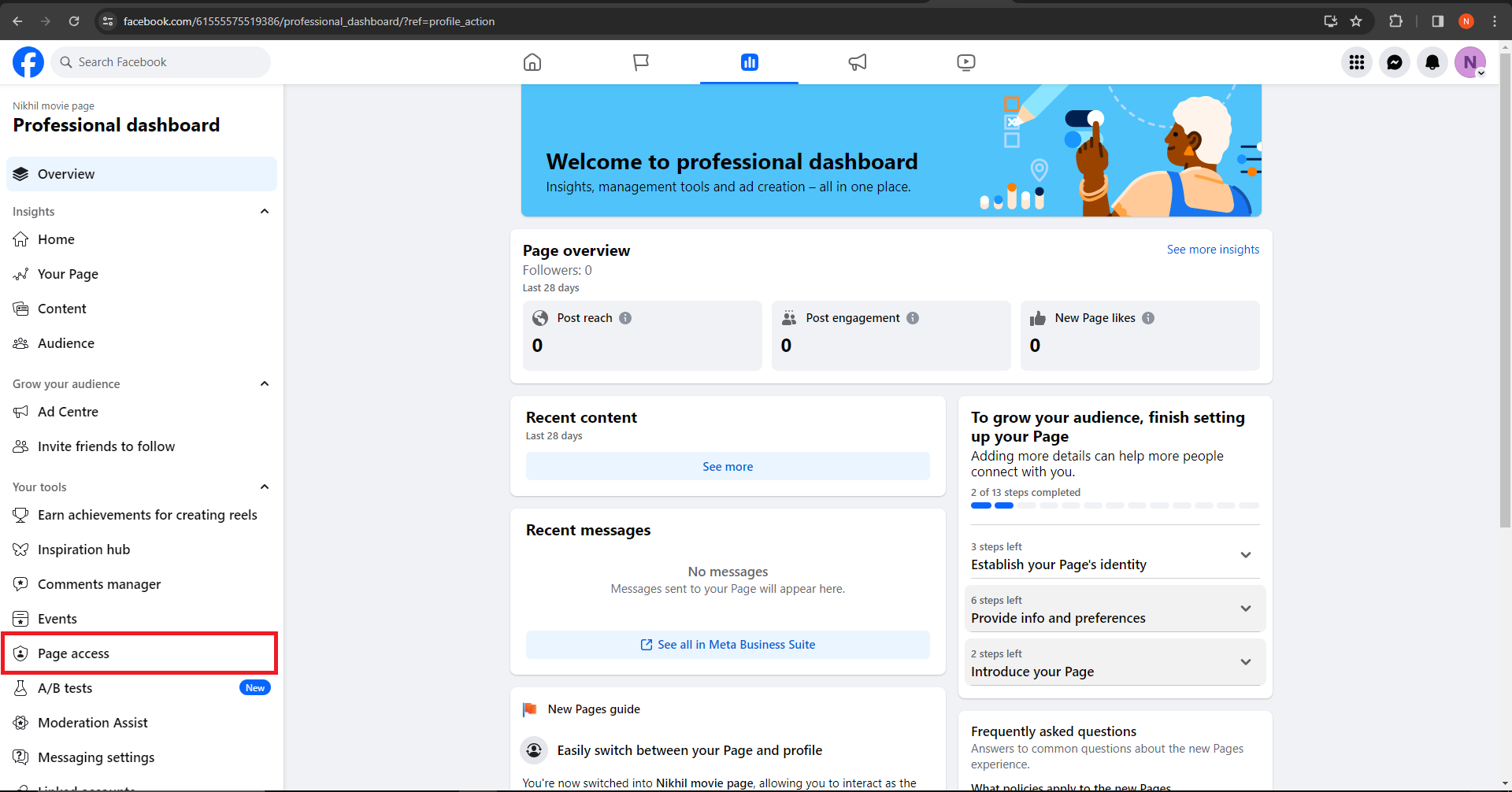Open Events in the sidebar
Image resolution: width=1512 pixels, height=792 pixels.
[x=142, y=619]
